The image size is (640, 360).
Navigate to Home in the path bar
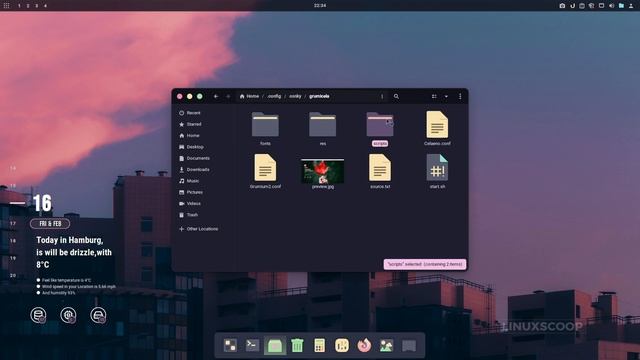(x=249, y=96)
